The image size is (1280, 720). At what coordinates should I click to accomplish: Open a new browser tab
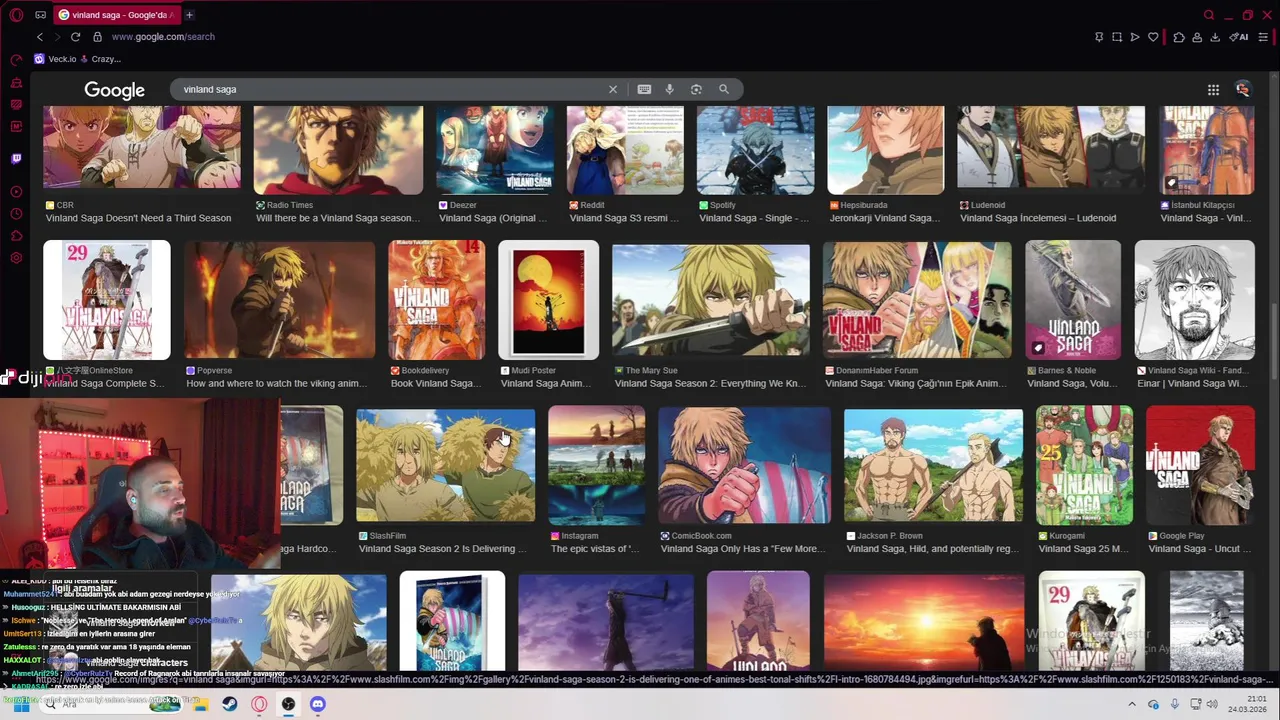click(x=189, y=15)
